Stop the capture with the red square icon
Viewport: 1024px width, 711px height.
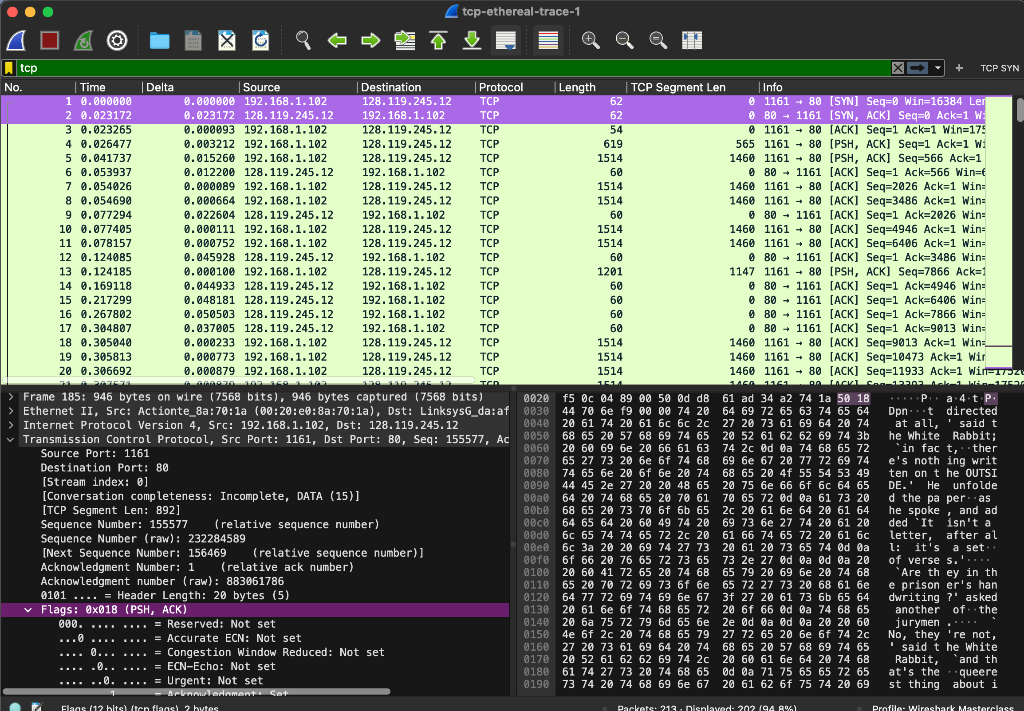[50, 40]
